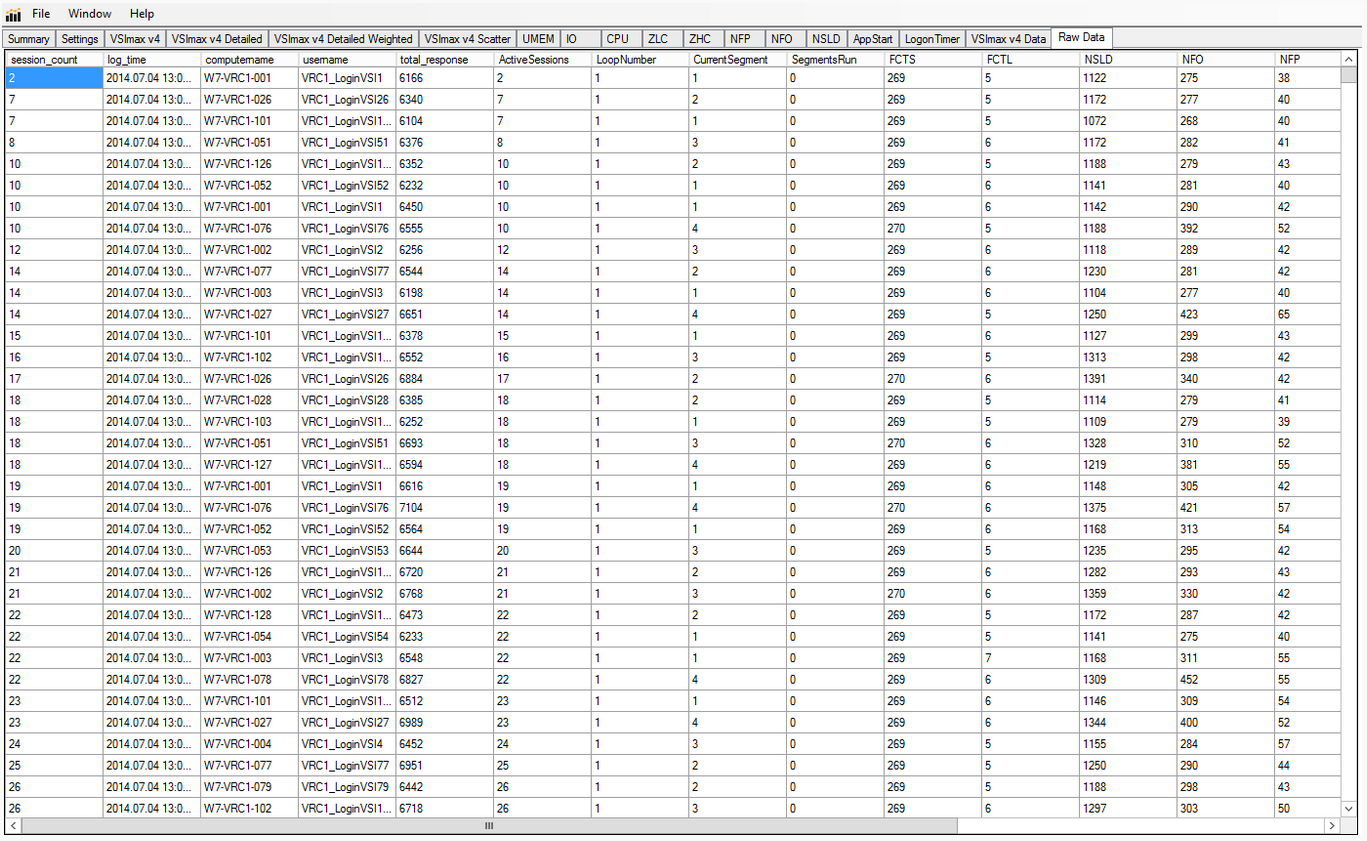Select the highlighted session_count cell with 2
This screenshot has width=1367, height=841.
(x=54, y=78)
